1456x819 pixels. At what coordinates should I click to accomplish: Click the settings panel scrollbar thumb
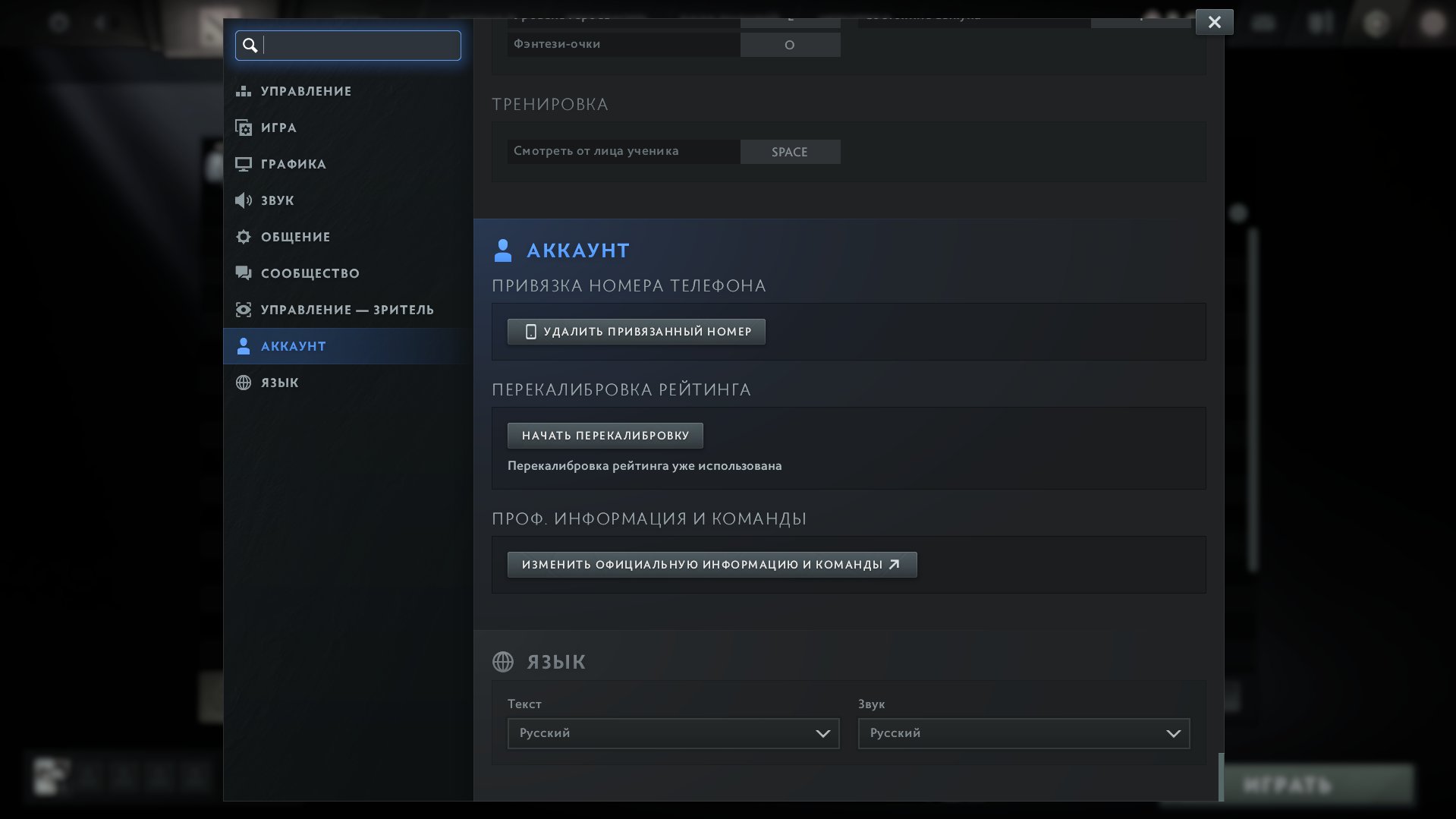click(1221, 777)
